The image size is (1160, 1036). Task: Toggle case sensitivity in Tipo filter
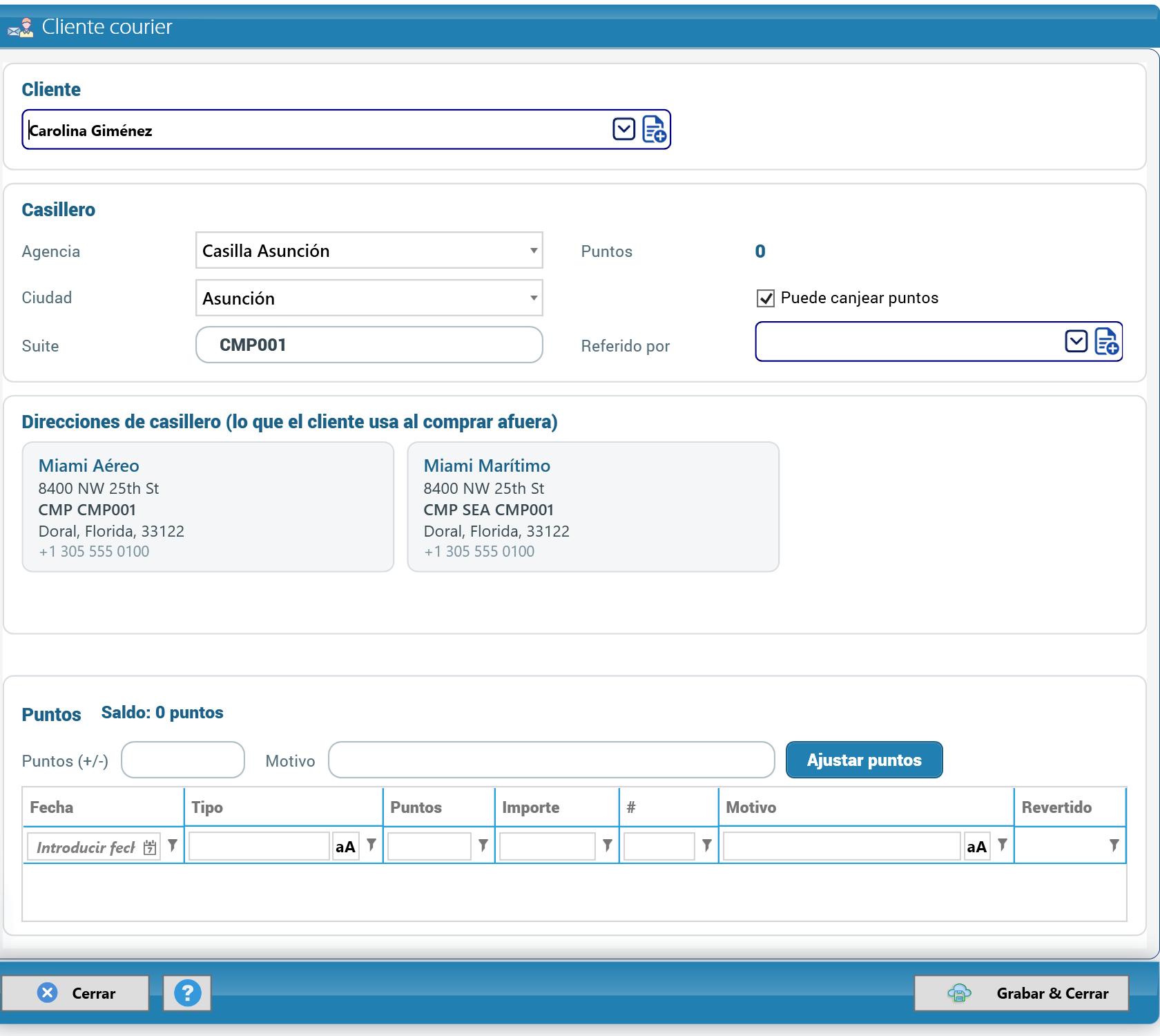click(345, 847)
